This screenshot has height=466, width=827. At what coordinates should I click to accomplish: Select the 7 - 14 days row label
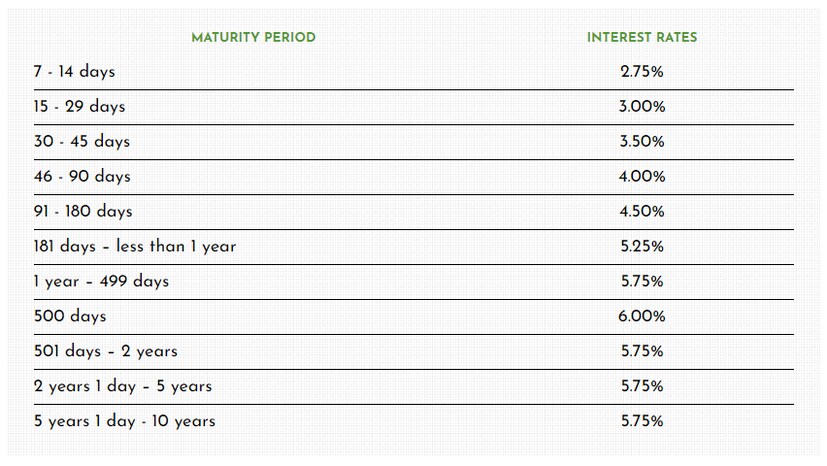73,72
